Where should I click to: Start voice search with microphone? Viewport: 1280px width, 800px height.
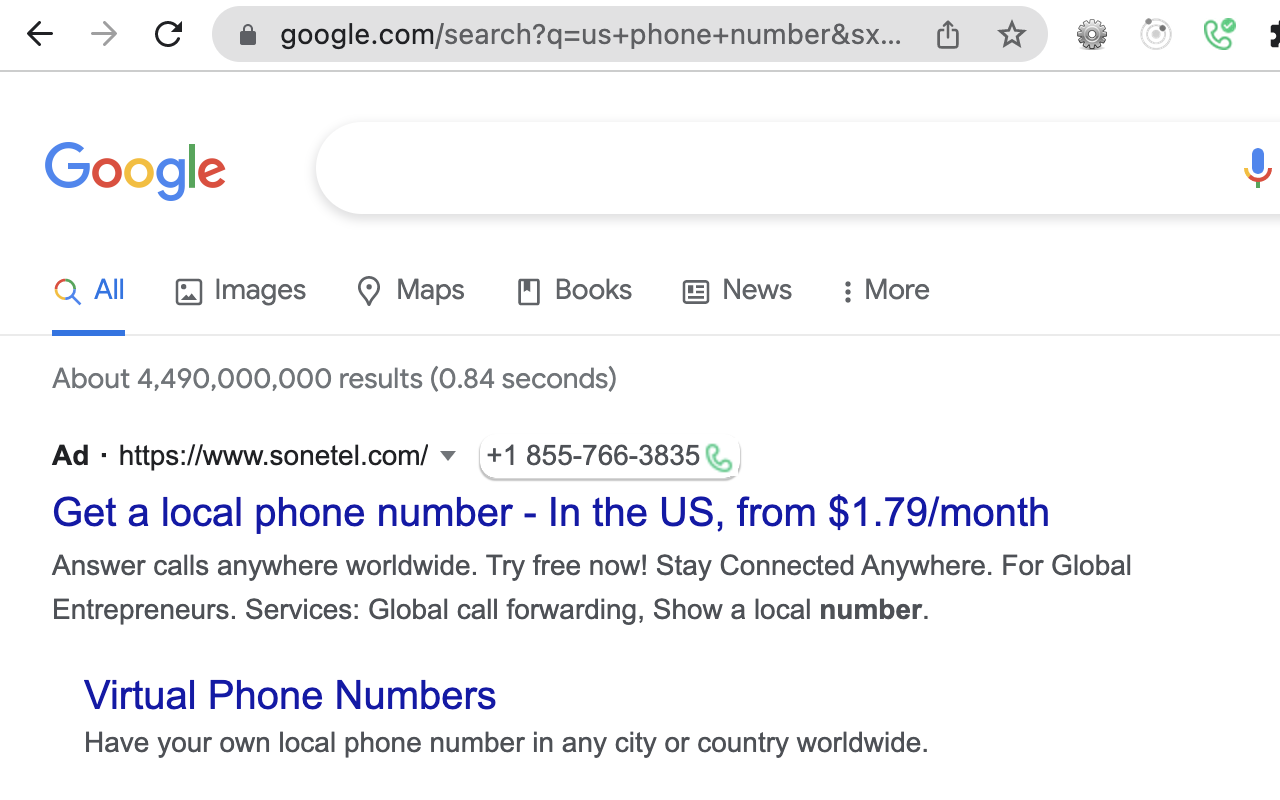1257,168
